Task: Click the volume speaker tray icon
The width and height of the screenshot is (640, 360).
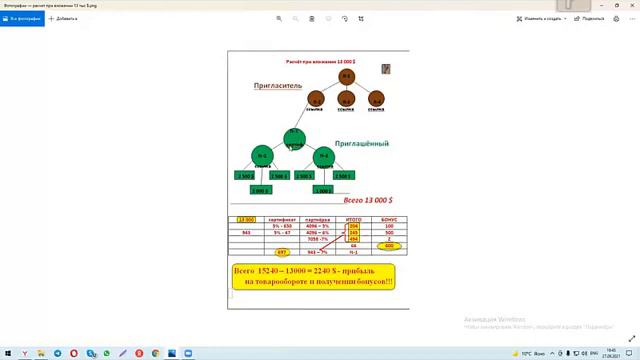Action: click(584, 353)
